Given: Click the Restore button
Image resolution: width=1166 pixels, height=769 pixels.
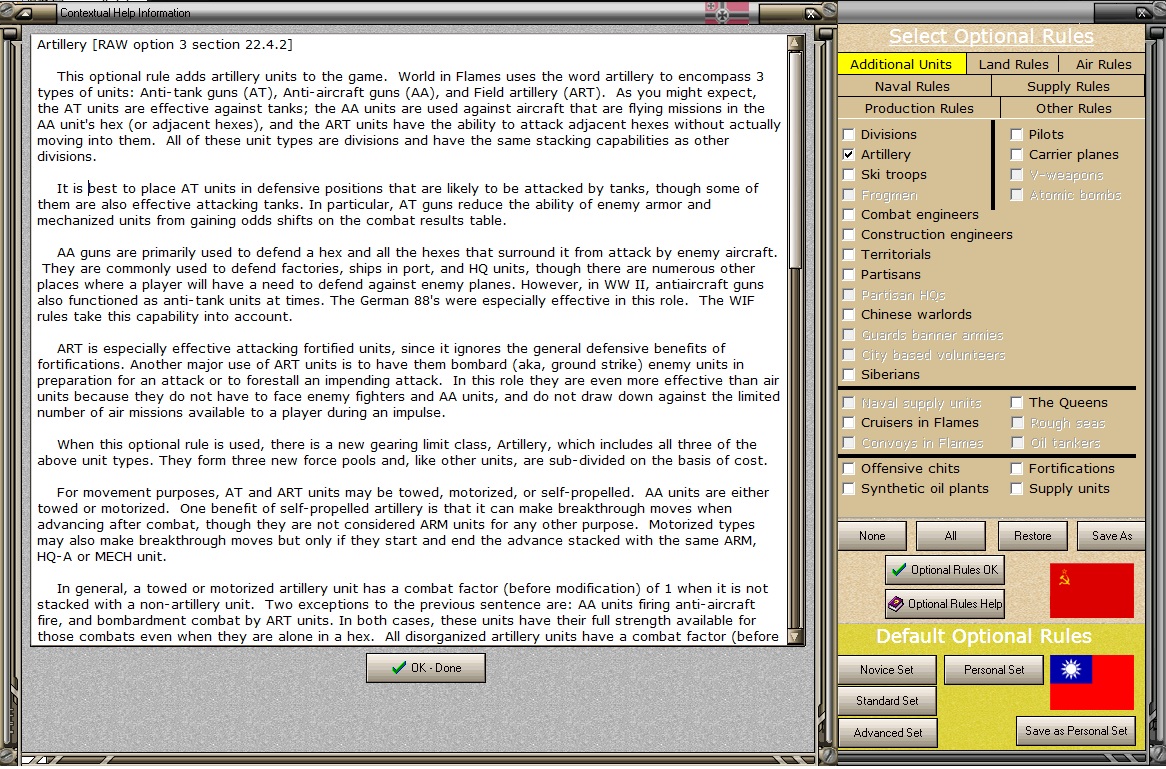Looking at the screenshot, I should (x=1032, y=536).
